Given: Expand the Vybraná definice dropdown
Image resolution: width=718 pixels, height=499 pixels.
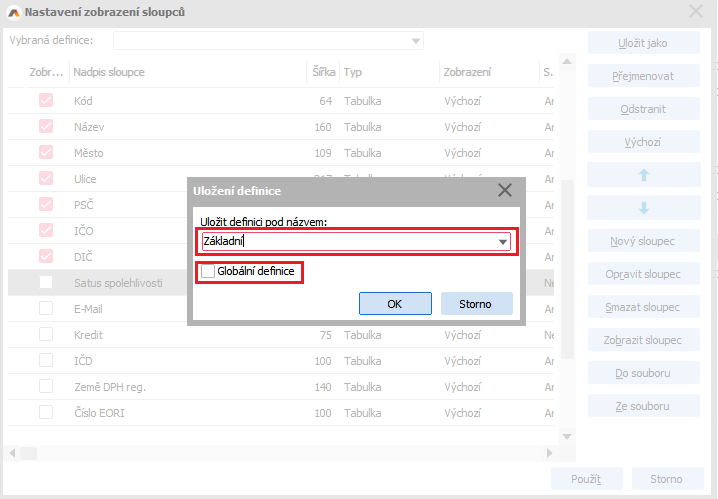Looking at the screenshot, I should click(415, 41).
